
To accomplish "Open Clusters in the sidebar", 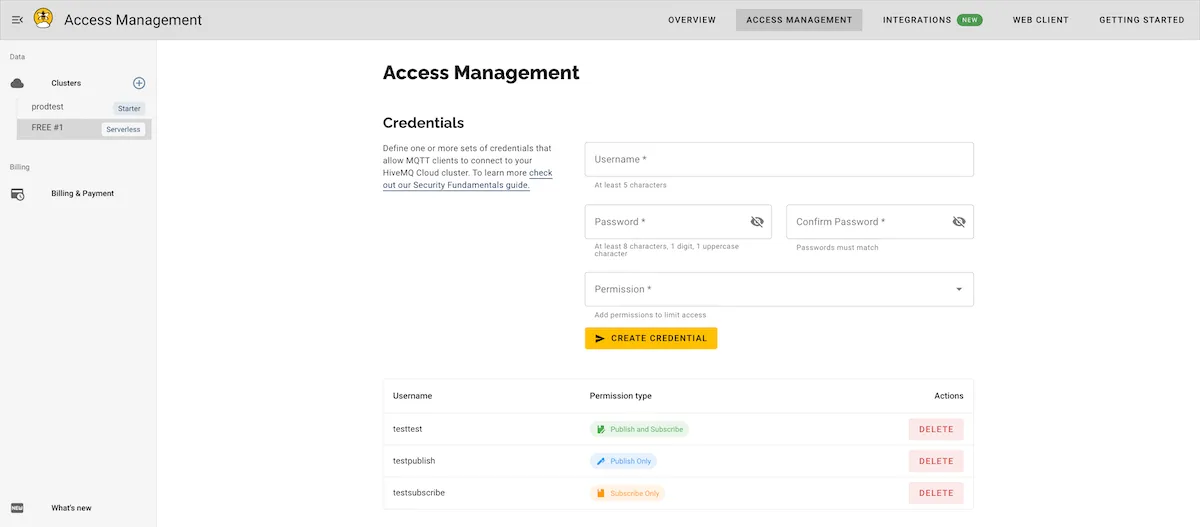I will [66, 83].
